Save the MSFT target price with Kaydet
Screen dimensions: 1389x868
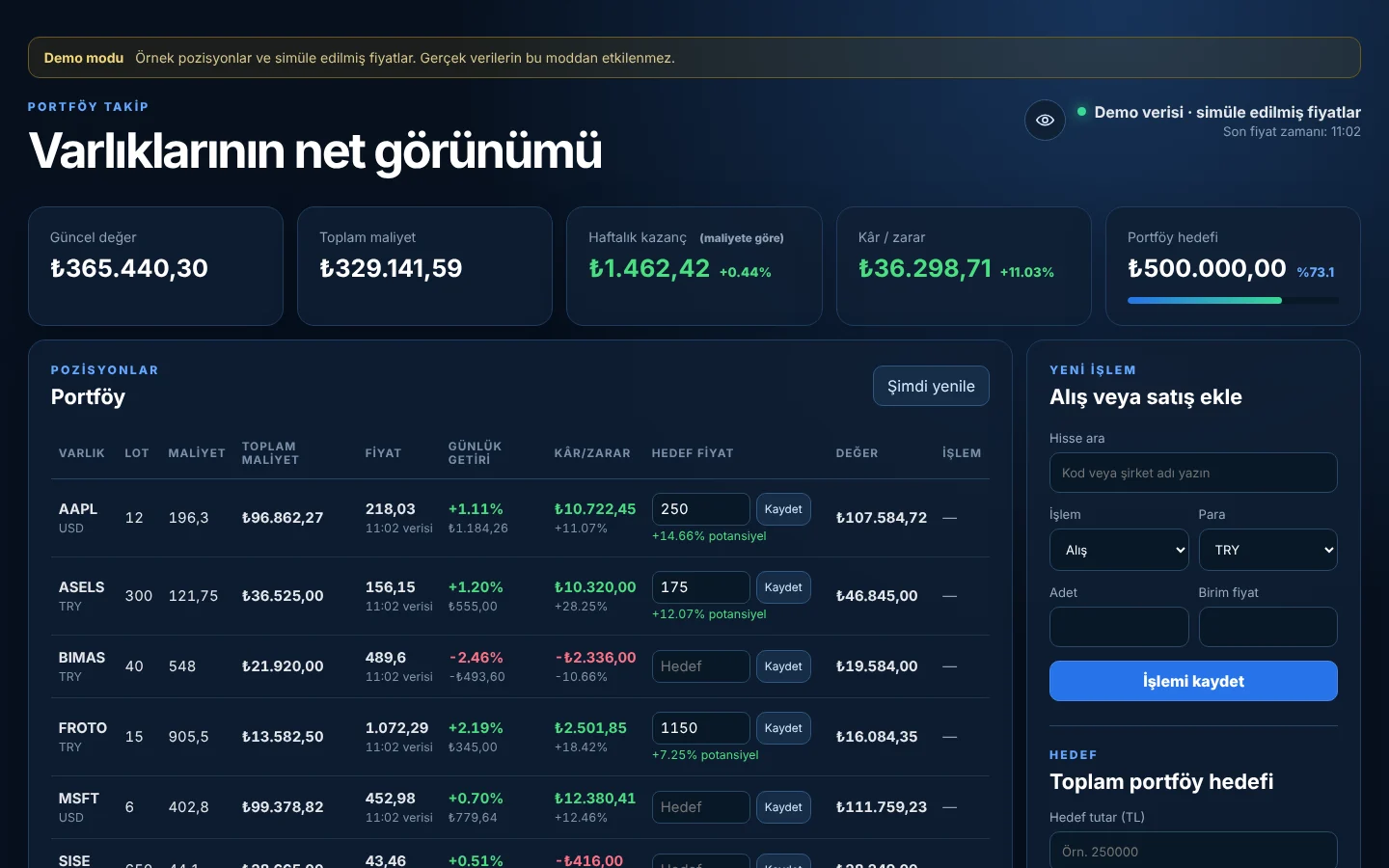point(783,807)
